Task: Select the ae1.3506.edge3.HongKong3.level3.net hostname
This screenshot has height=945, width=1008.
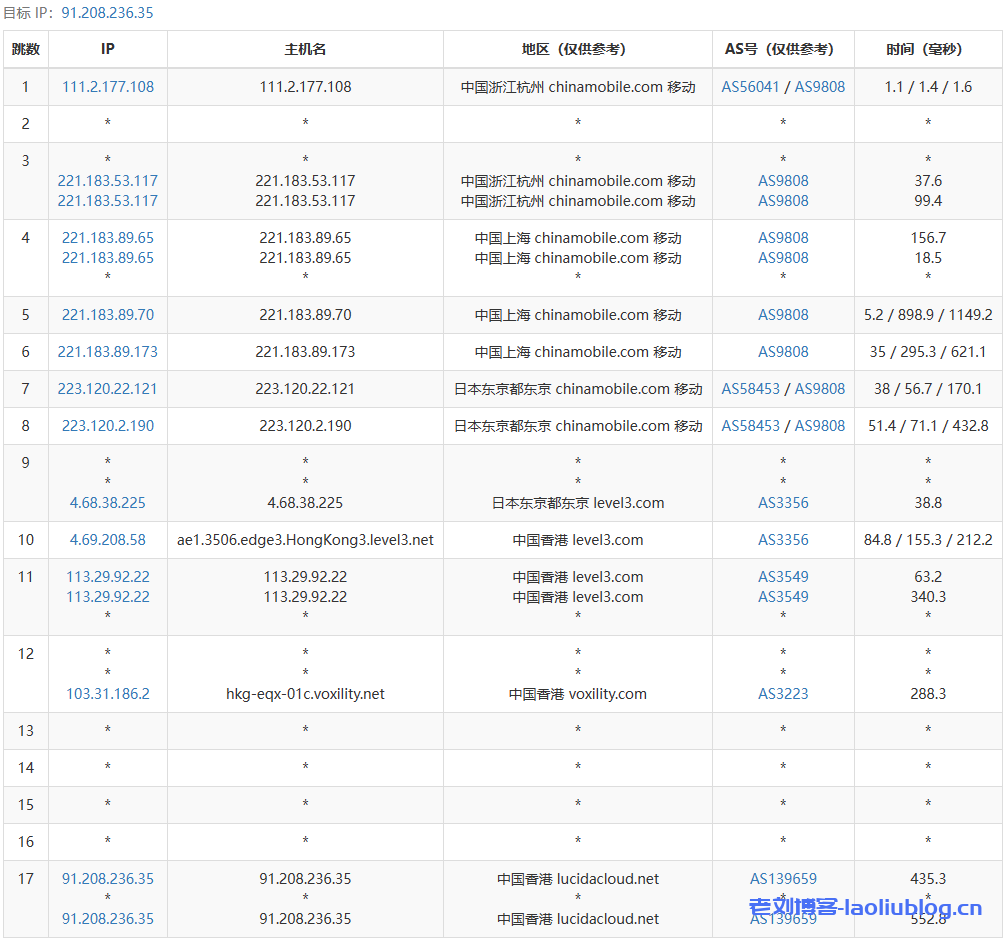Action: (x=305, y=540)
